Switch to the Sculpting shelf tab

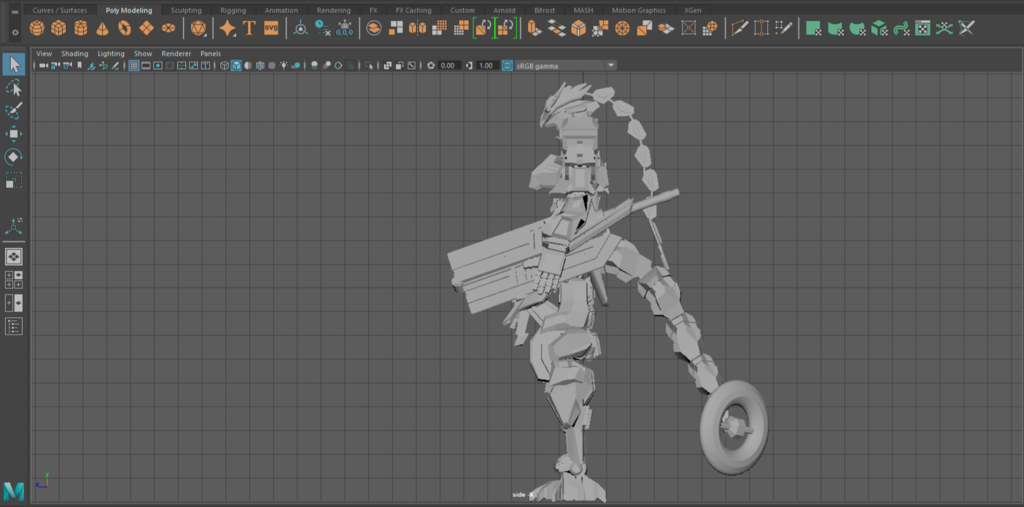click(x=186, y=10)
